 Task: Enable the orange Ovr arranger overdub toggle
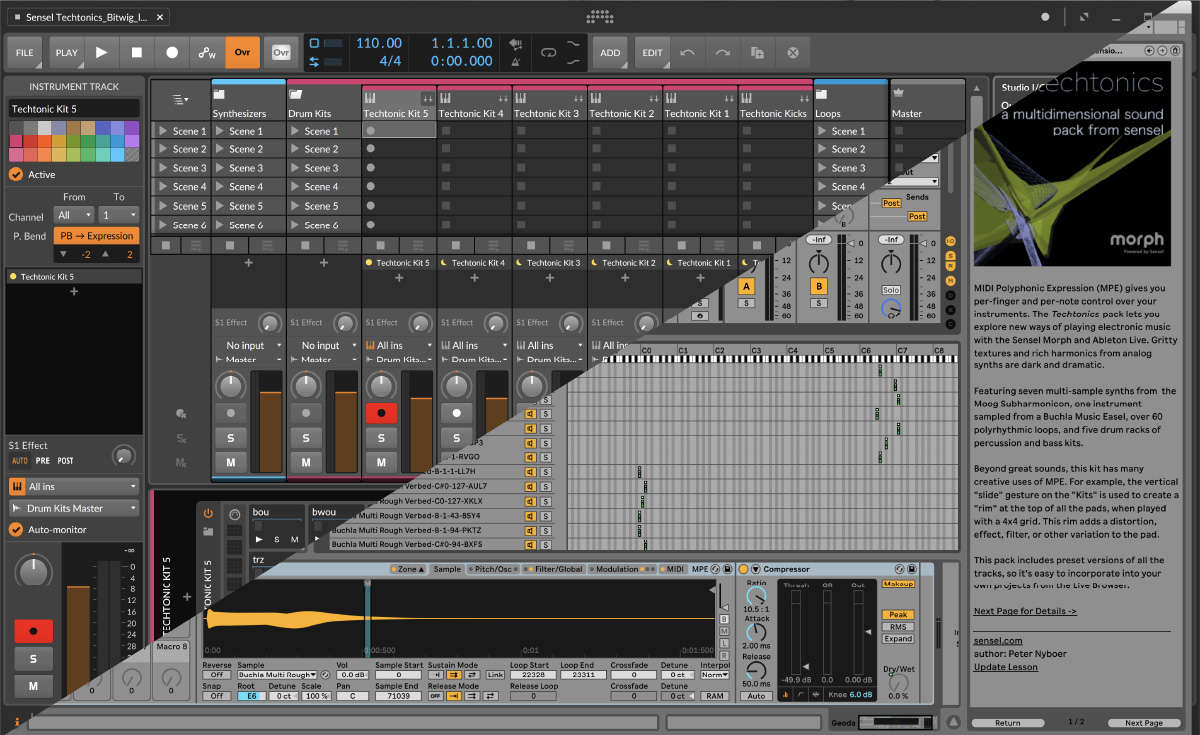(x=242, y=53)
